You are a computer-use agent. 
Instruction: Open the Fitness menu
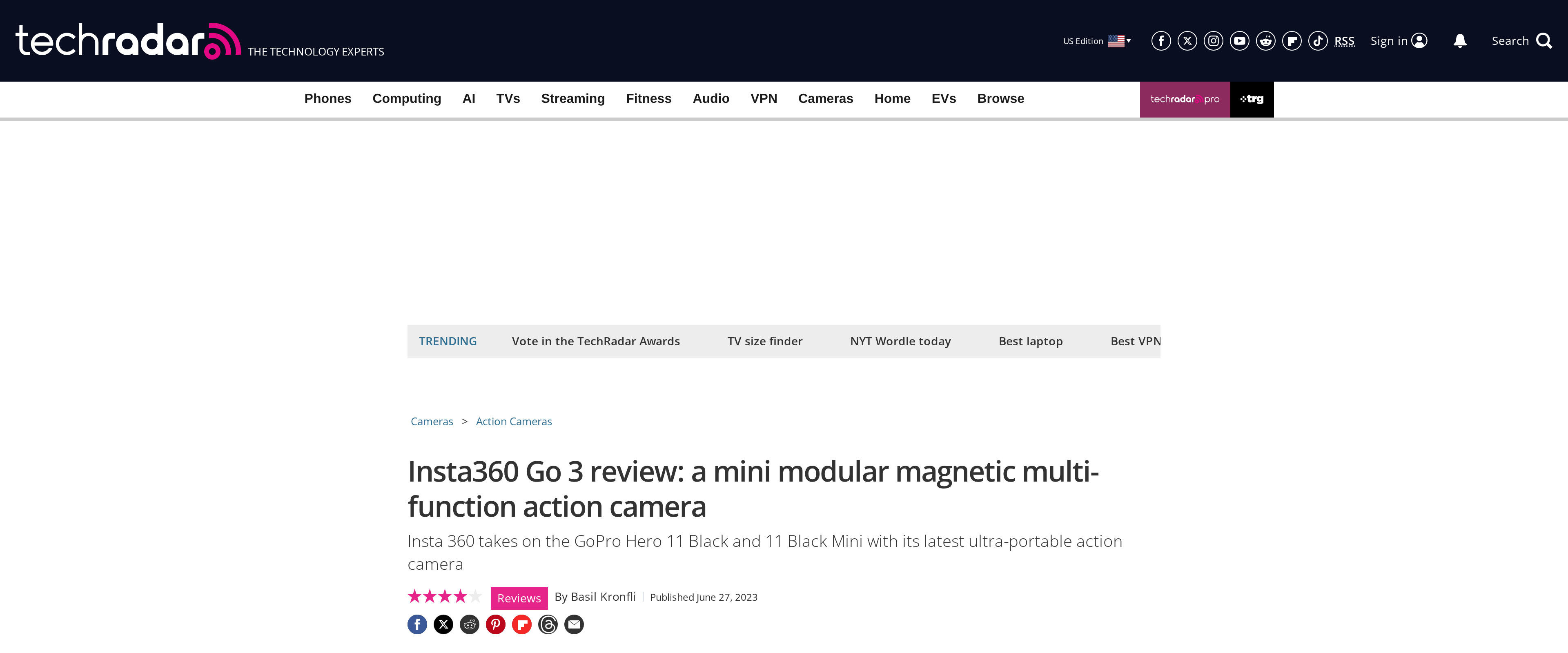648,99
